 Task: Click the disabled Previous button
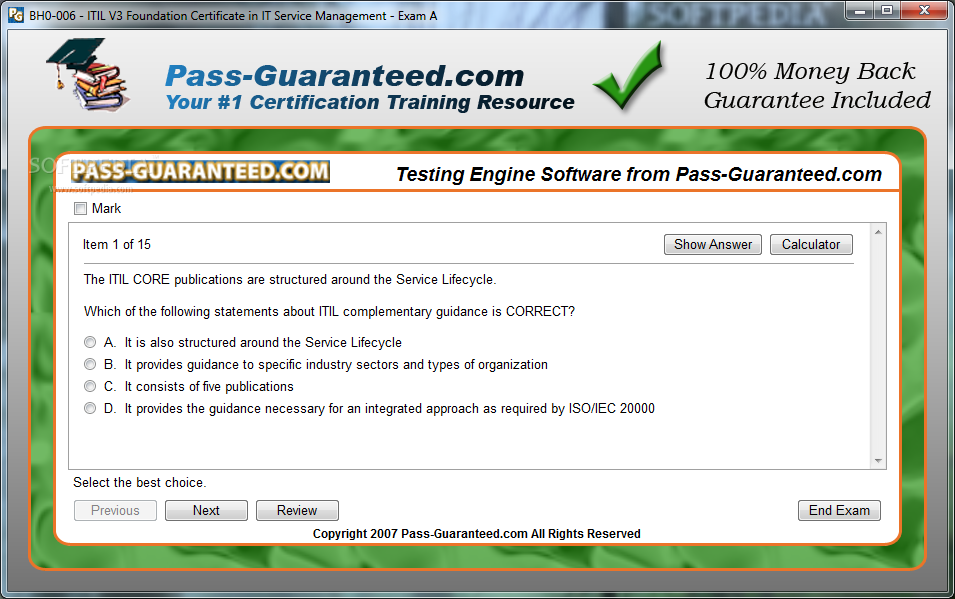(115, 511)
